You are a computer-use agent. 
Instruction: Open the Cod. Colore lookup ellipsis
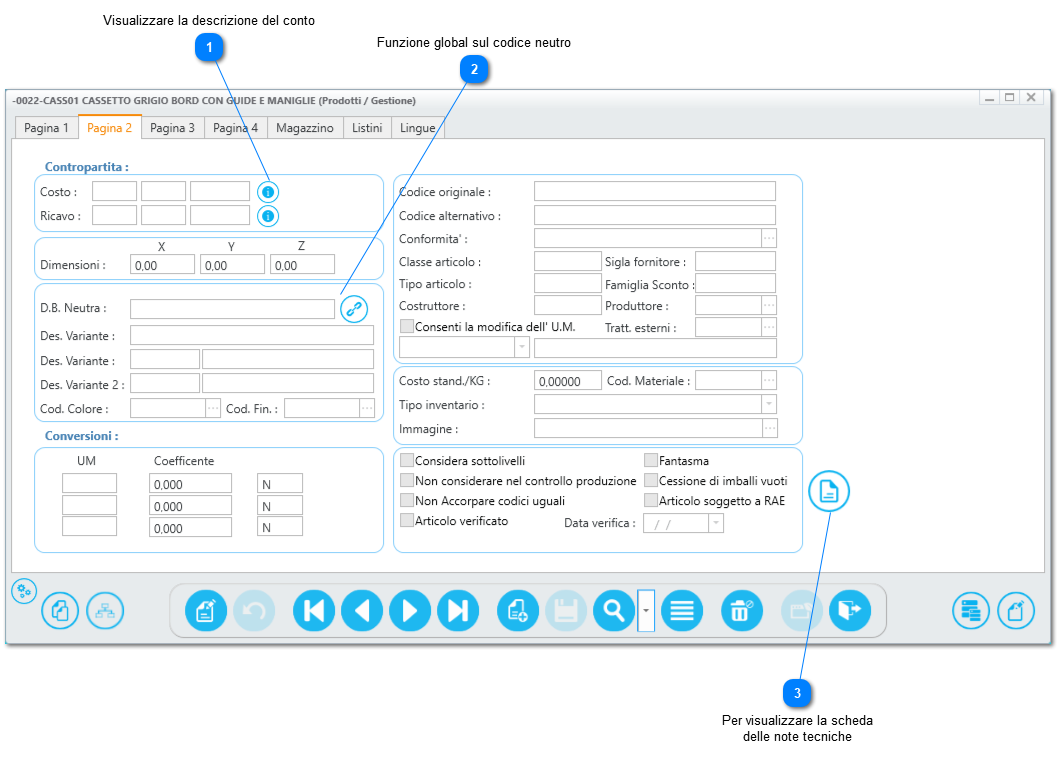pos(213,408)
